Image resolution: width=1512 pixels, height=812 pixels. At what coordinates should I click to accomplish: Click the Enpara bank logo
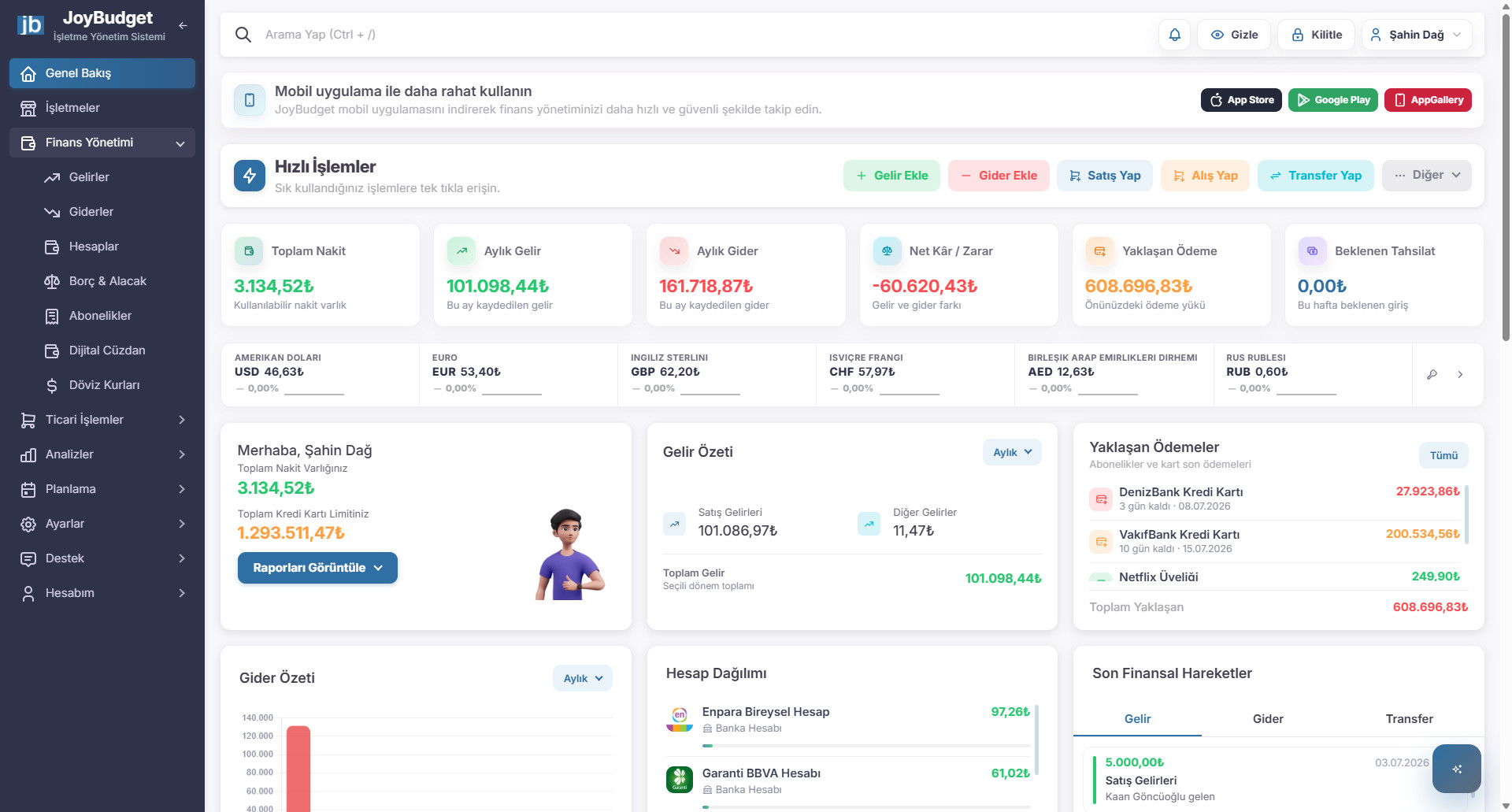680,718
